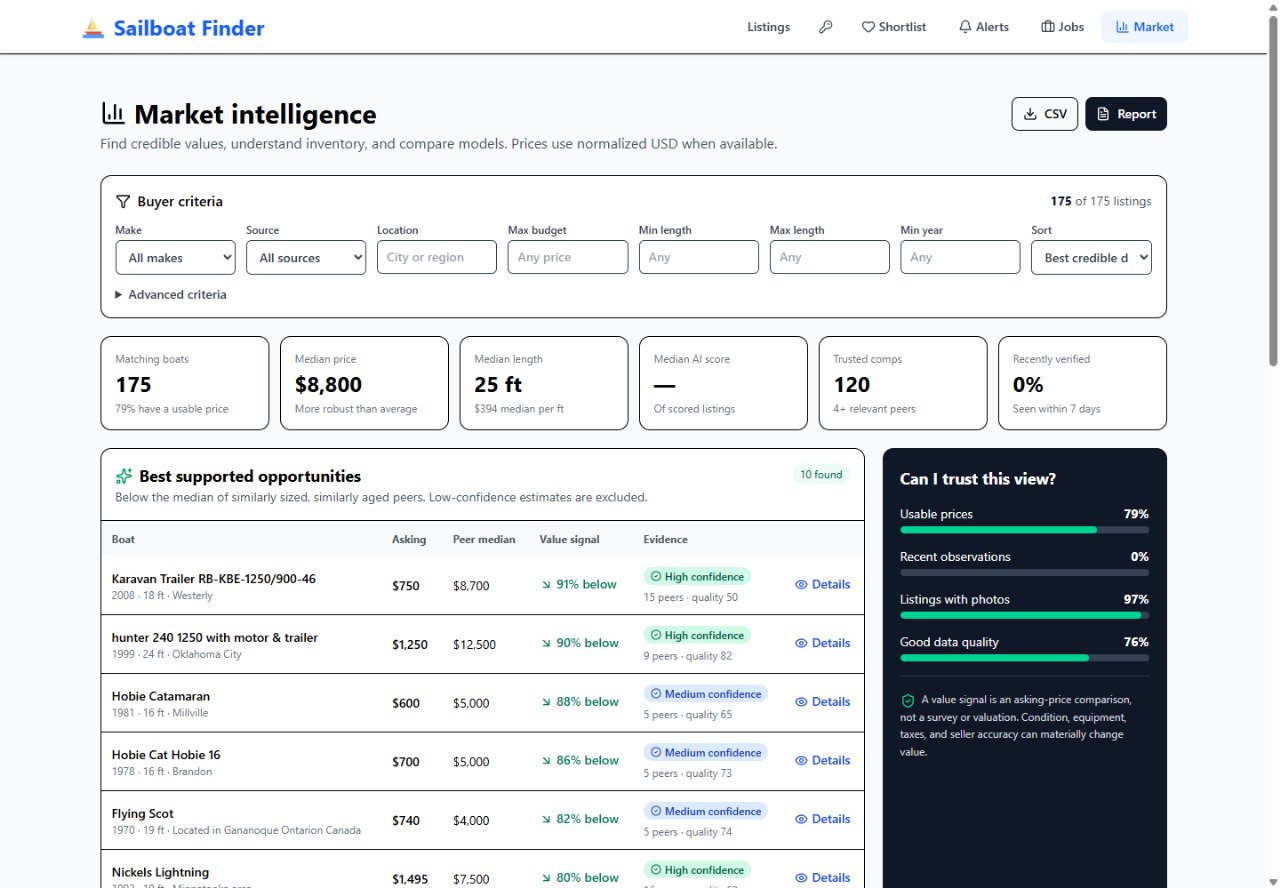Click the Medium confidence icon for Hobie Catamaran
The height and width of the screenshot is (888, 1280).
pos(656,694)
